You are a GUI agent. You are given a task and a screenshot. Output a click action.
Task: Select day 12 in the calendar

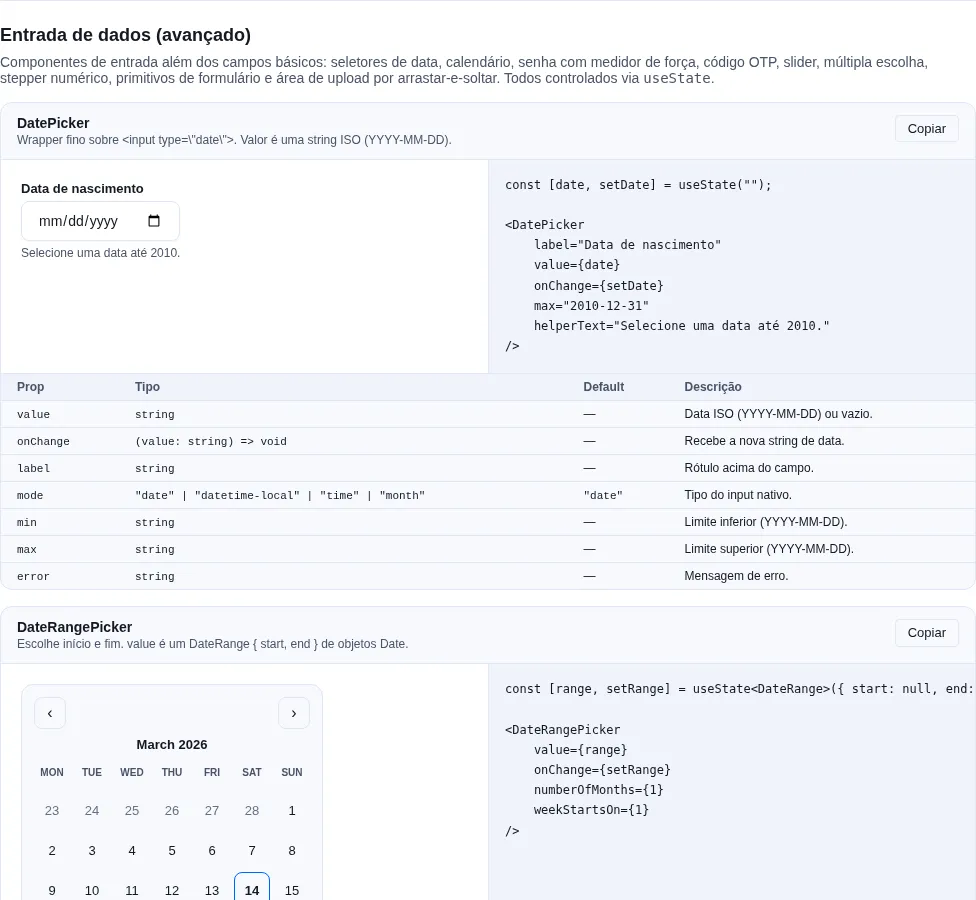(x=172, y=890)
